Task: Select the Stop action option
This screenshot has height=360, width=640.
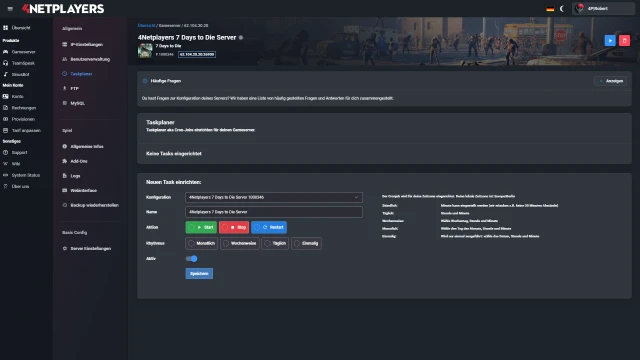Action: click(x=234, y=227)
